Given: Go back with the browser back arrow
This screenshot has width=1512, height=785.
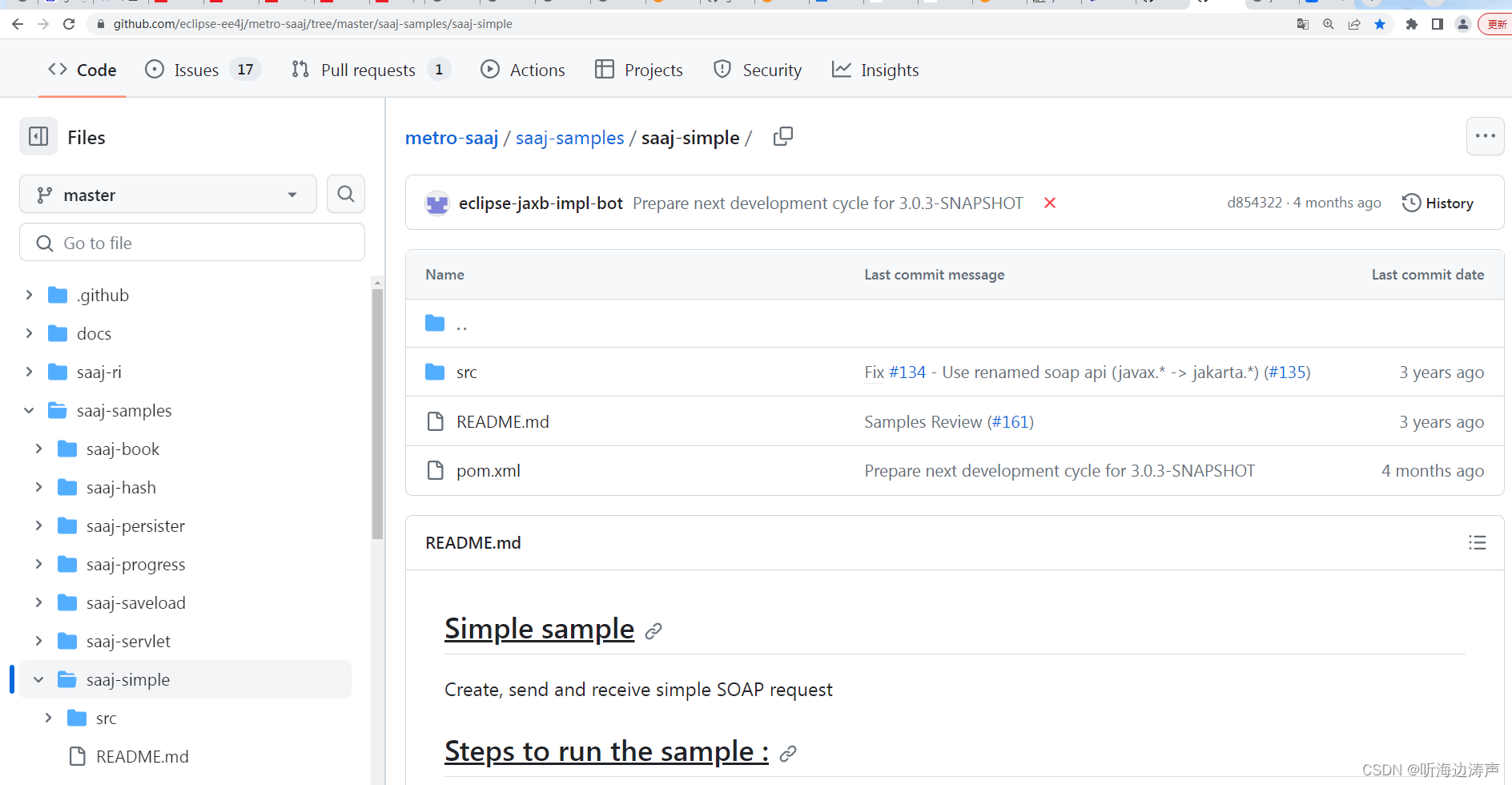Looking at the screenshot, I should coord(18,24).
